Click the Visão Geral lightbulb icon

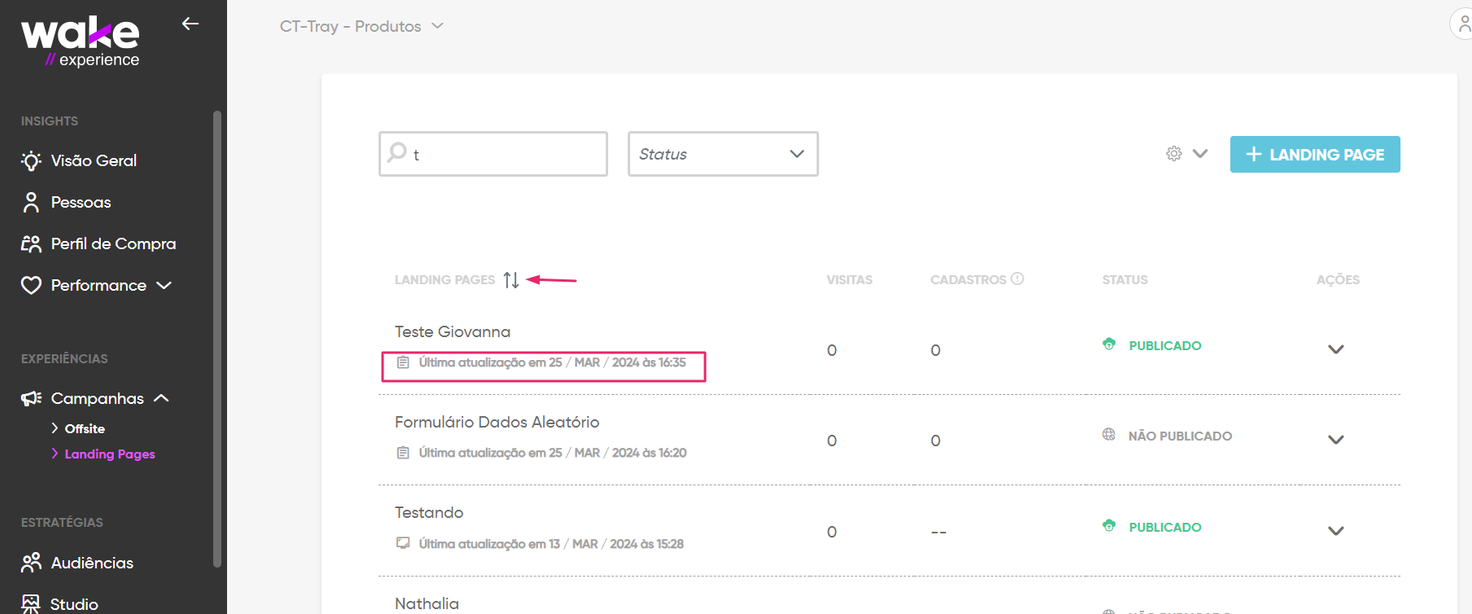coord(31,161)
